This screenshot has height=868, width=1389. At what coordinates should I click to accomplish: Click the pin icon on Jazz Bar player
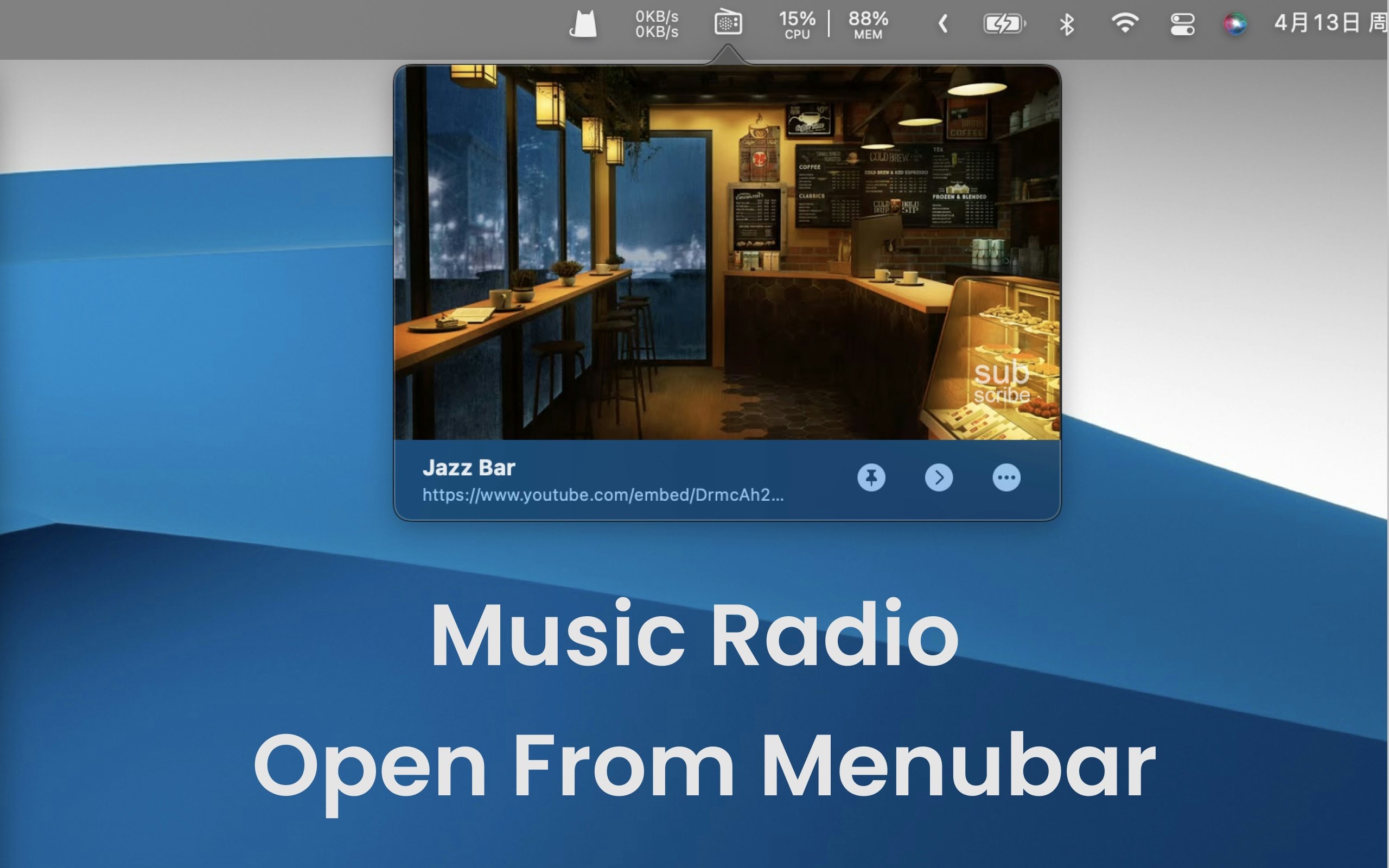871,477
